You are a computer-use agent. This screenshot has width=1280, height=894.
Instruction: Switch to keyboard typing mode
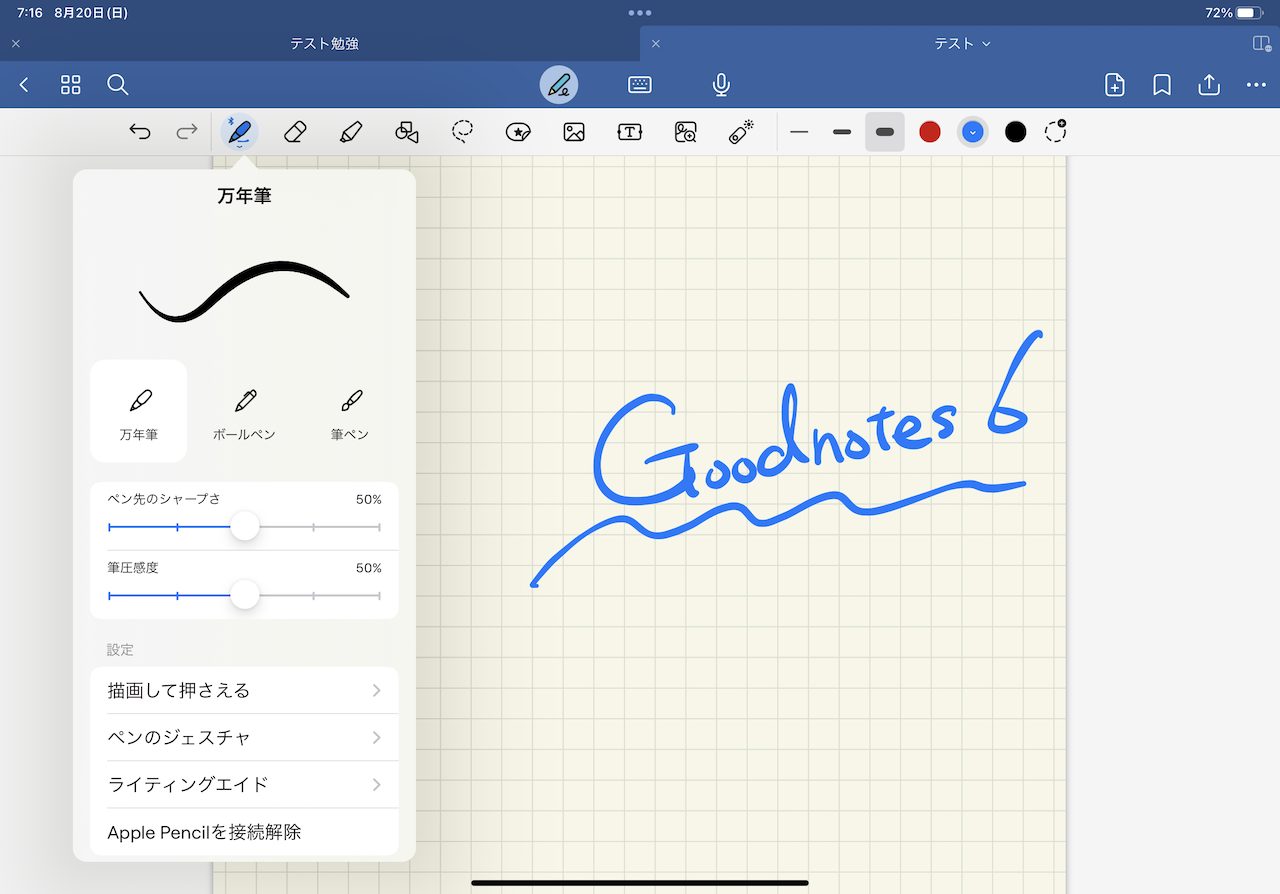click(x=640, y=85)
